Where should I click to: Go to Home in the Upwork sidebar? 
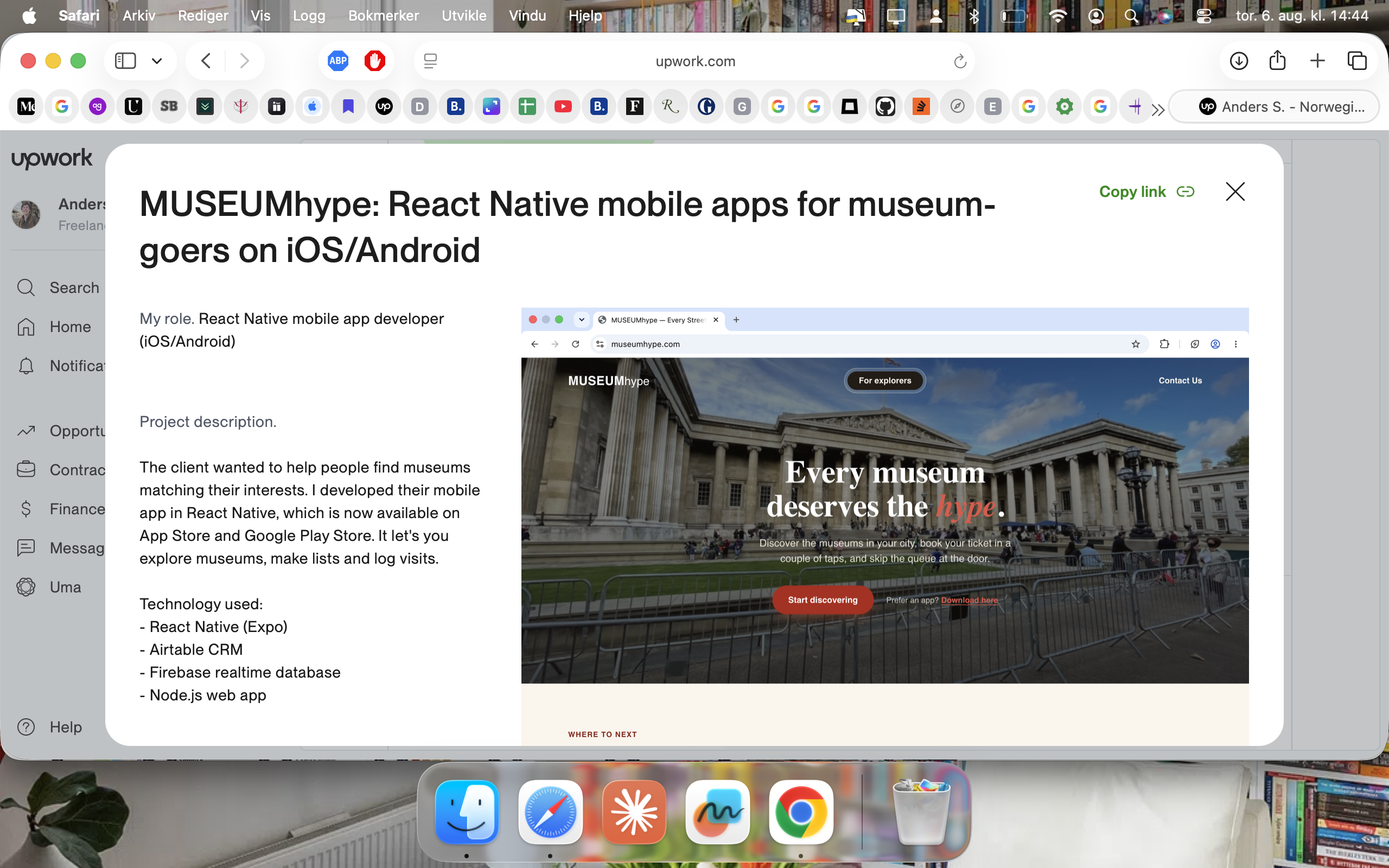(x=54, y=327)
